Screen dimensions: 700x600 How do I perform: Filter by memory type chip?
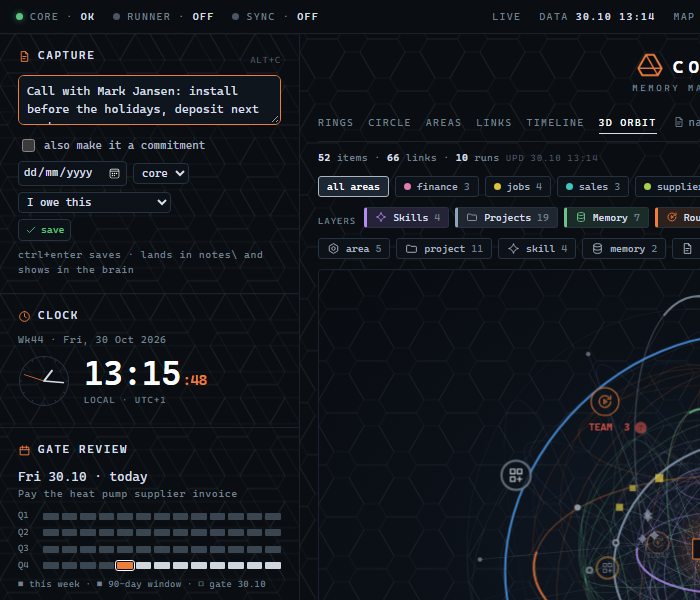(x=624, y=249)
